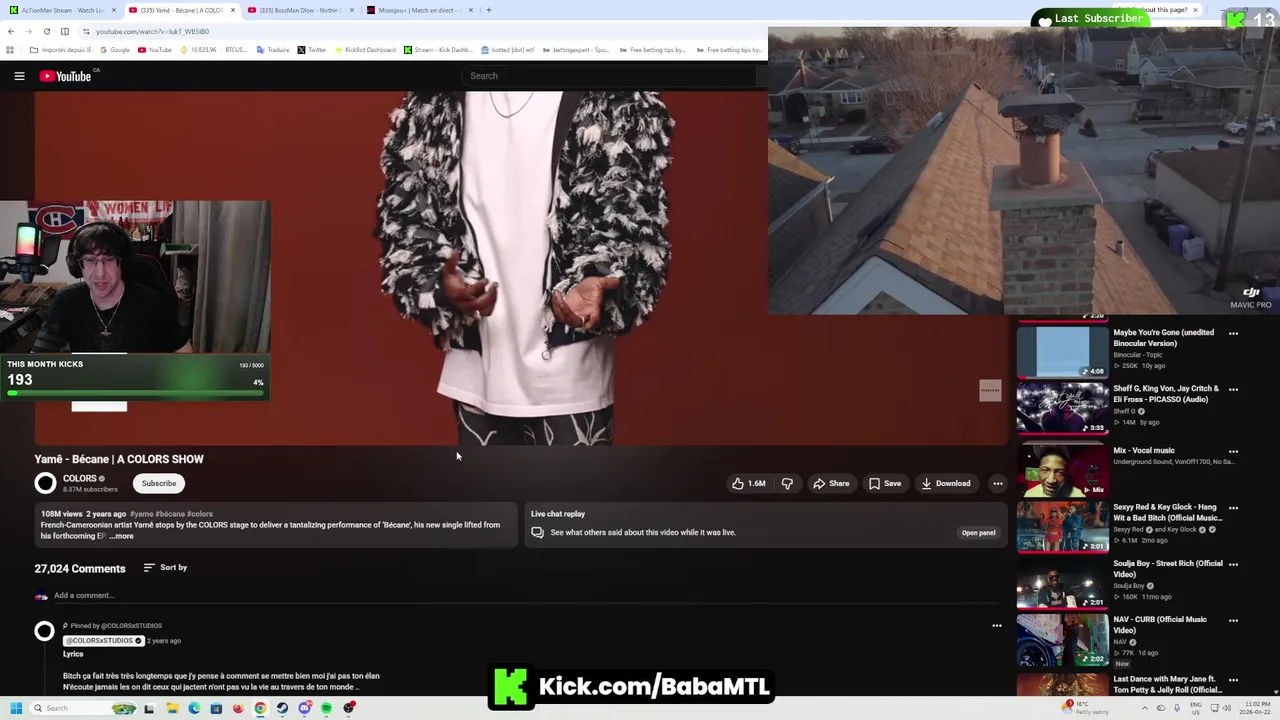Click the YouTube search field
The width and height of the screenshot is (1280, 720).
click(610, 76)
